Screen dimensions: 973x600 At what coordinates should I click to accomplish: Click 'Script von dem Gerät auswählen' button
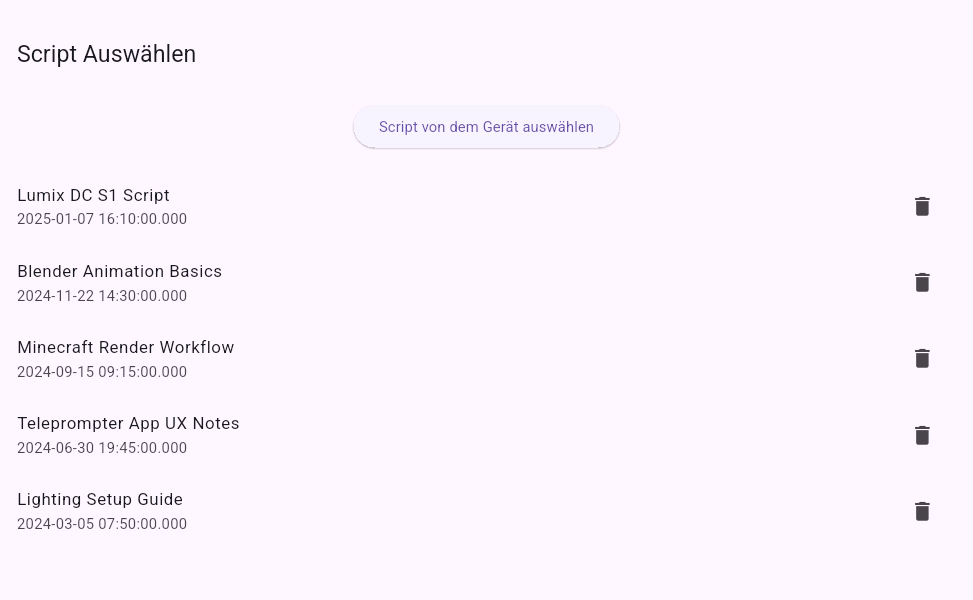pyautogui.click(x=486, y=127)
